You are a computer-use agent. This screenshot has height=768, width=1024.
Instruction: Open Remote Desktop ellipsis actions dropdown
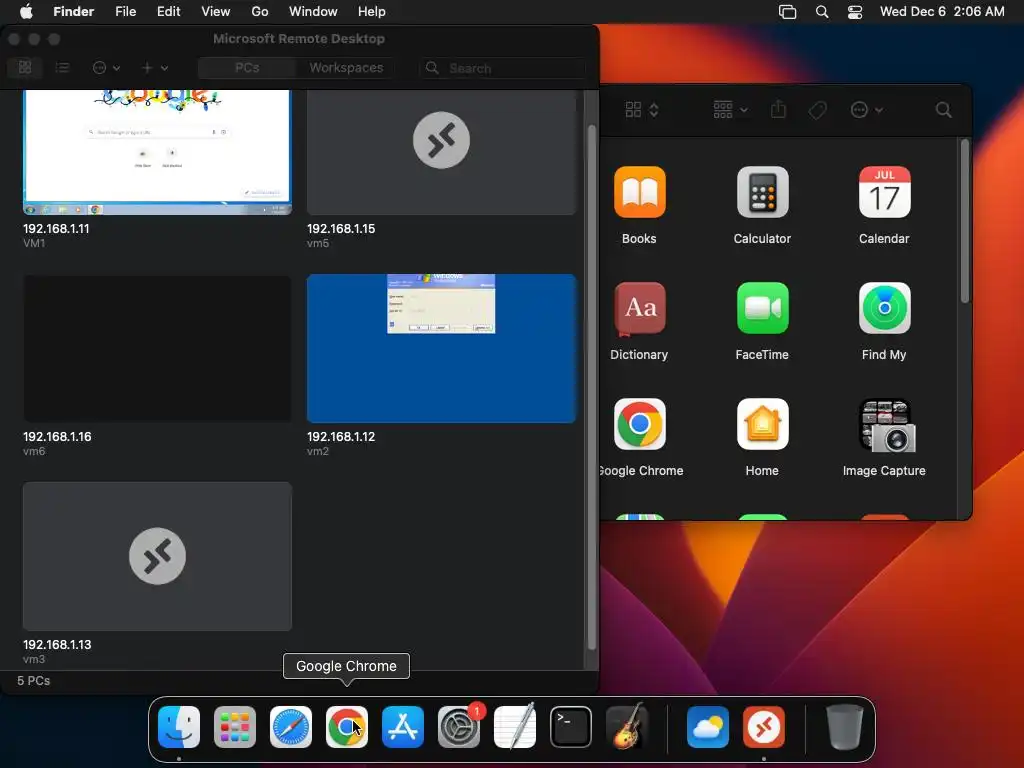(x=106, y=68)
